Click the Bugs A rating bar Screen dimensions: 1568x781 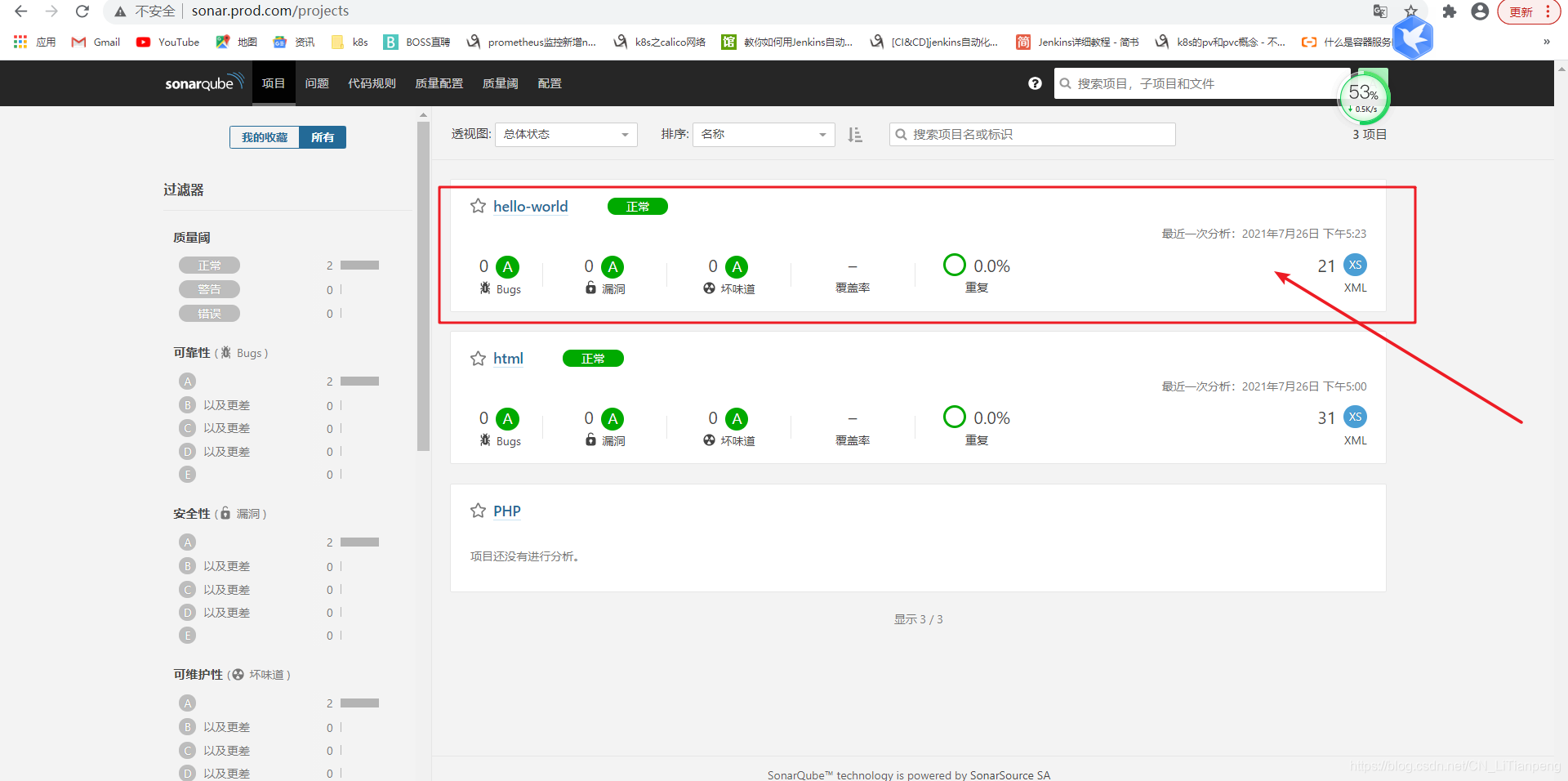359,382
